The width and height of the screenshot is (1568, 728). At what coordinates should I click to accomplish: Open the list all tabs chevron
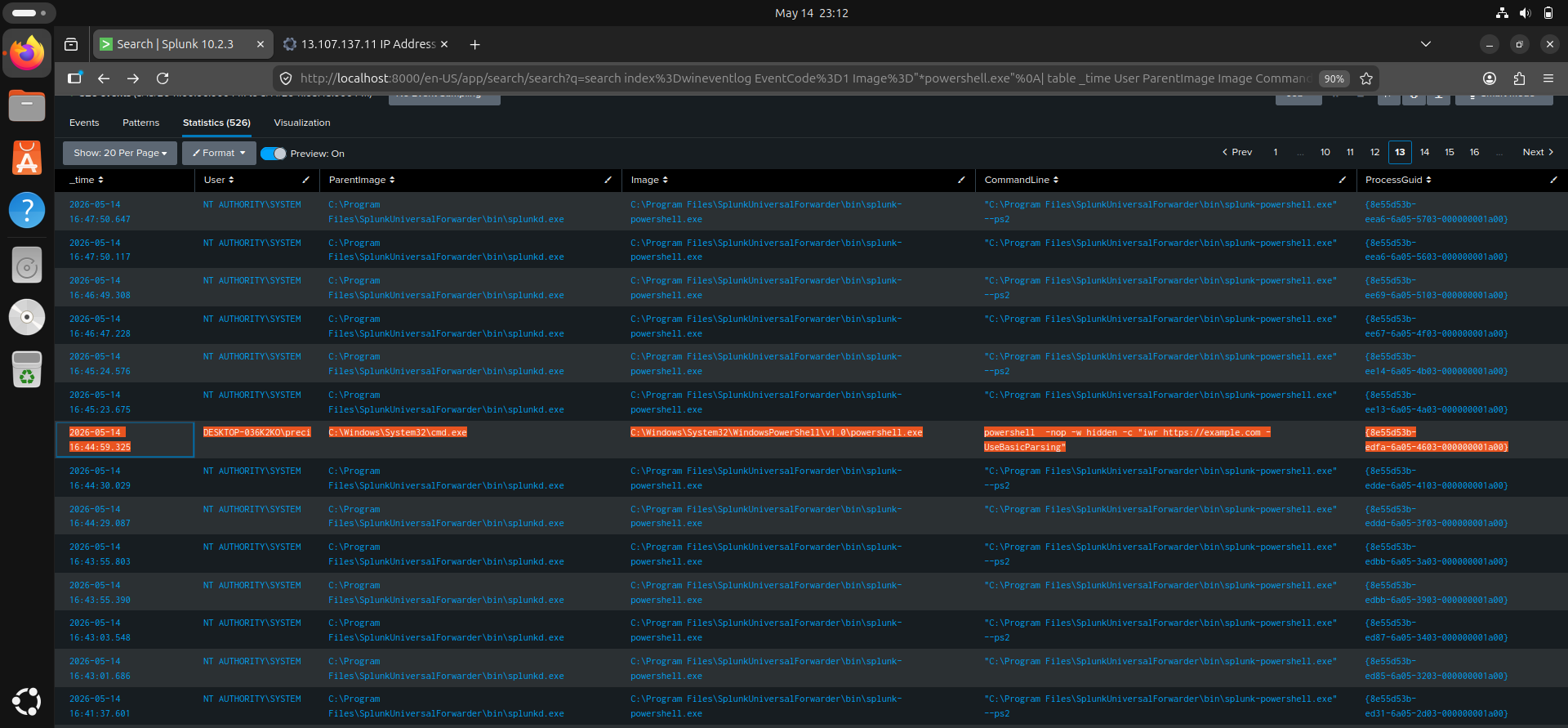1426,44
